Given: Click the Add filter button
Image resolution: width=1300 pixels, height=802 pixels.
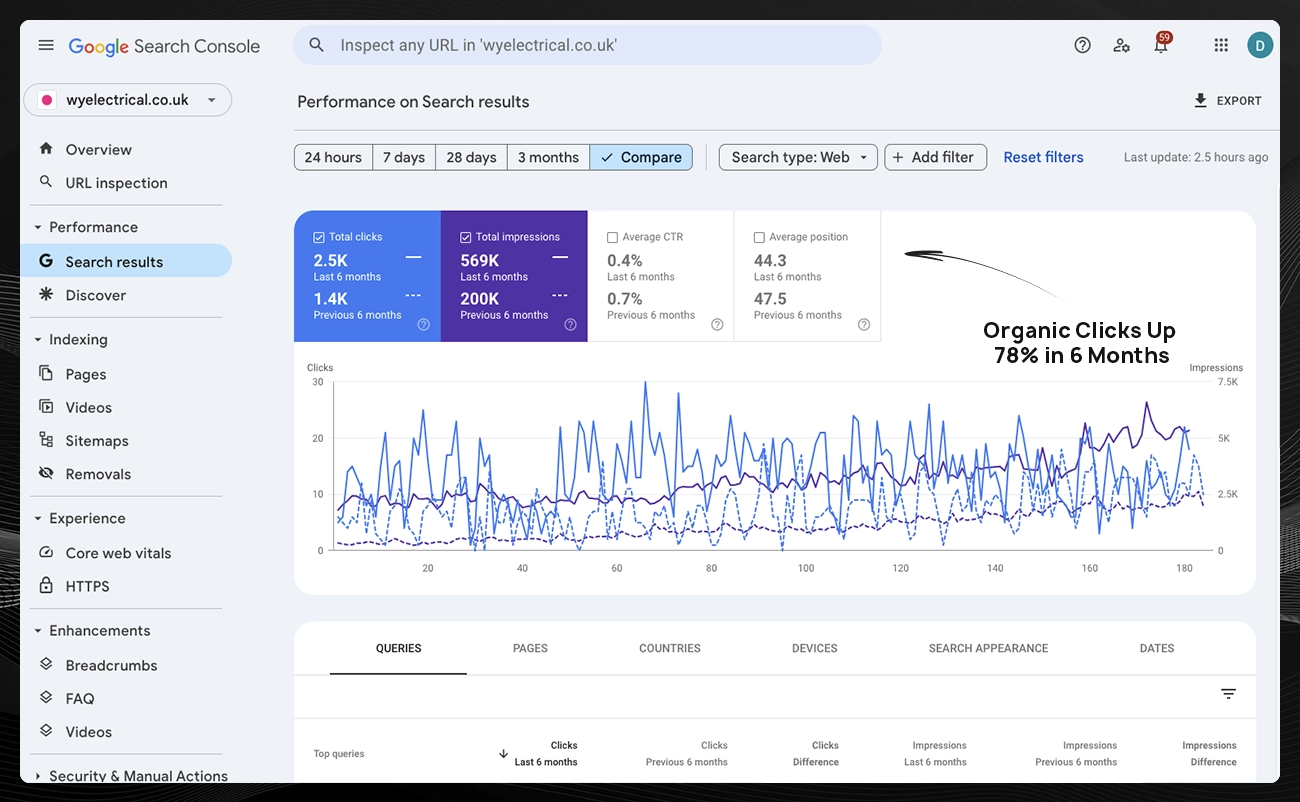Looking at the screenshot, I should (x=935, y=157).
